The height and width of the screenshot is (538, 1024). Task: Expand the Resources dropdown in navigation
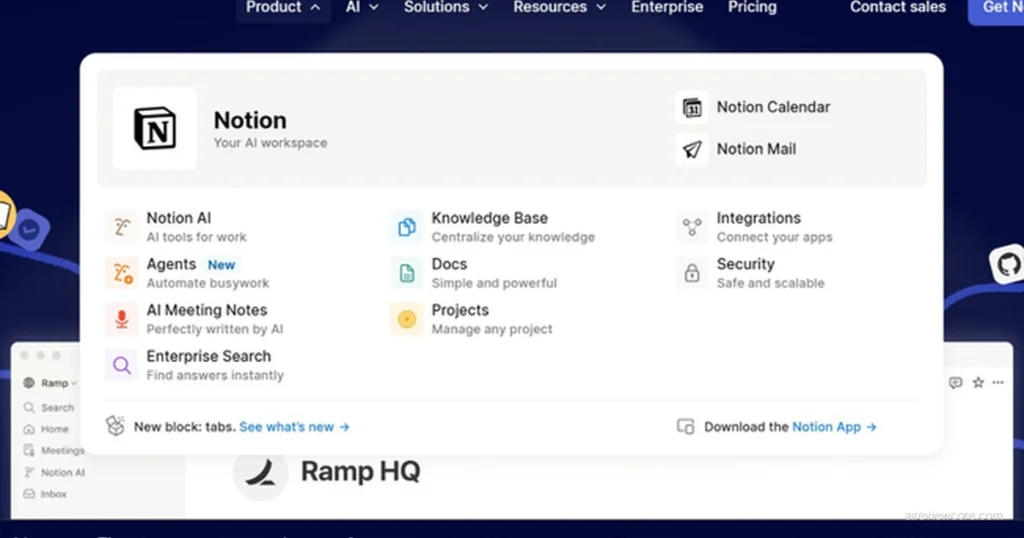tap(560, 7)
